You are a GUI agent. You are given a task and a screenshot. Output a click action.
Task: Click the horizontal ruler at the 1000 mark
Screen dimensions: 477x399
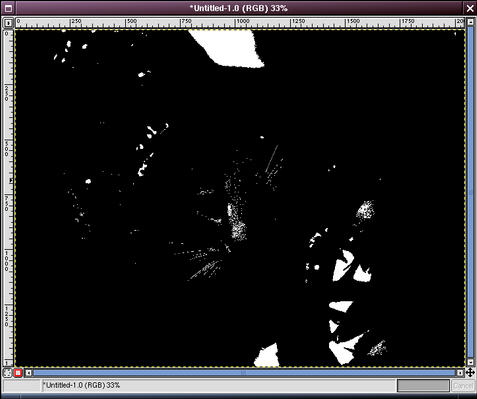236,23
